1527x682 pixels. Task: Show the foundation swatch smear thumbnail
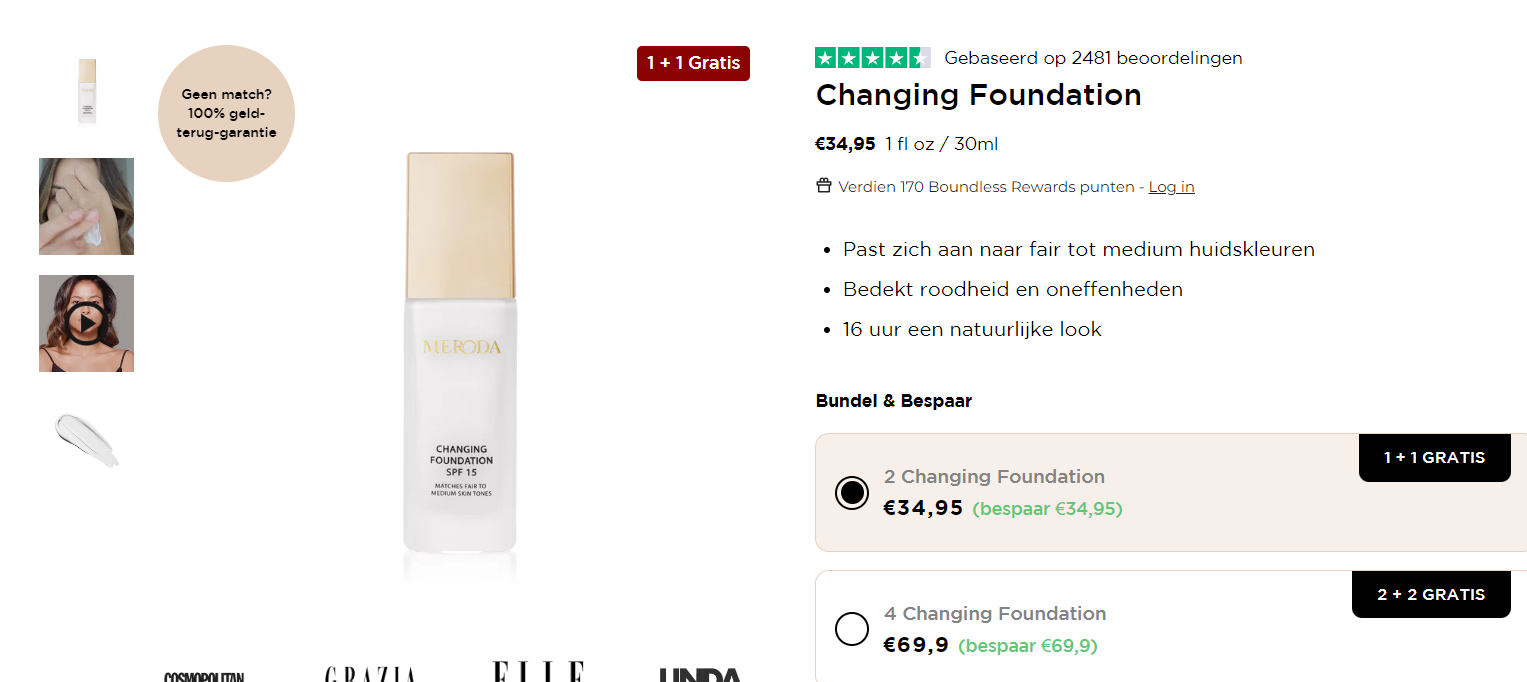coord(86,439)
